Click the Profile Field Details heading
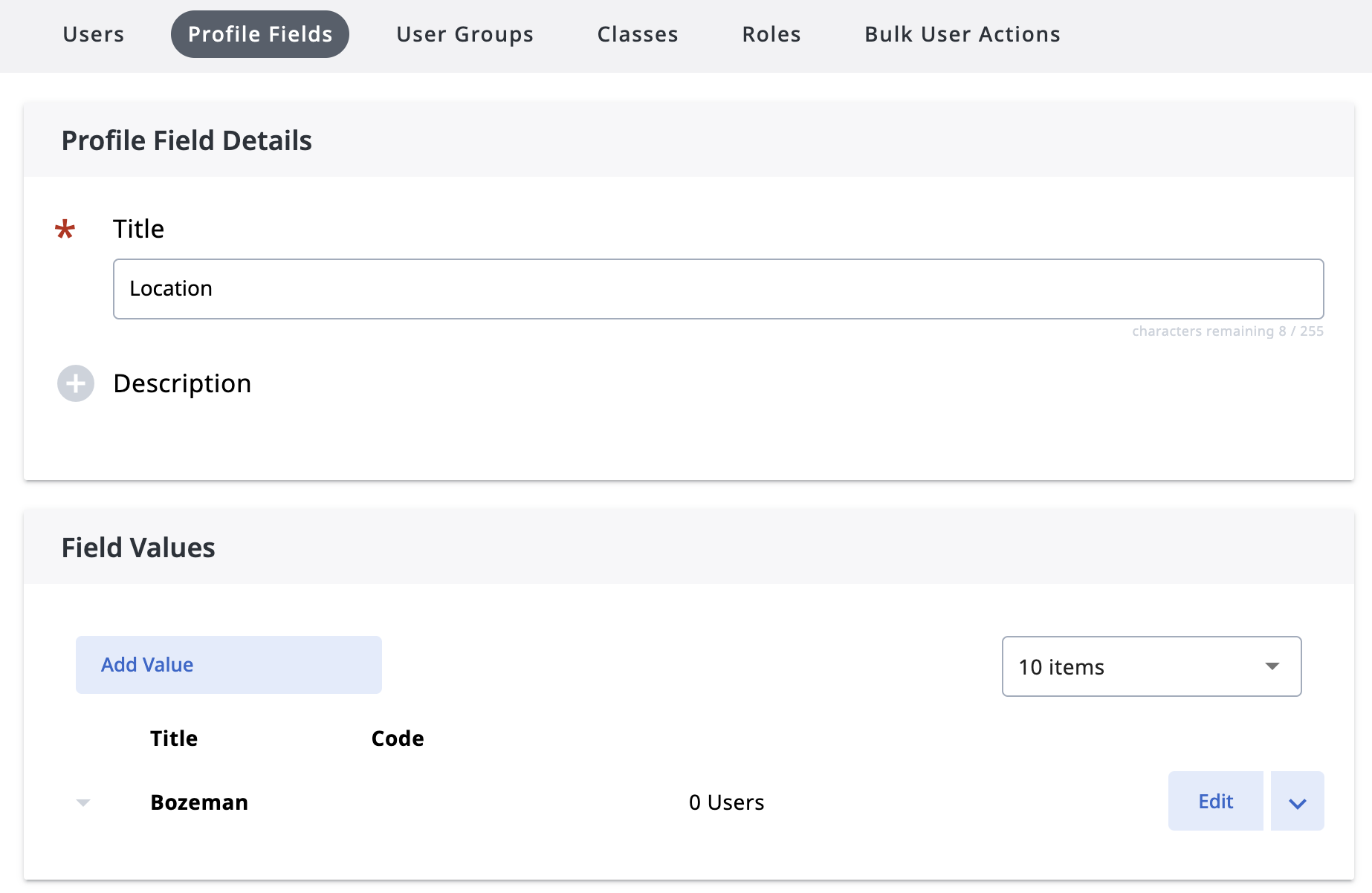The image size is (1372, 893). pyautogui.click(x=187, y=140)
